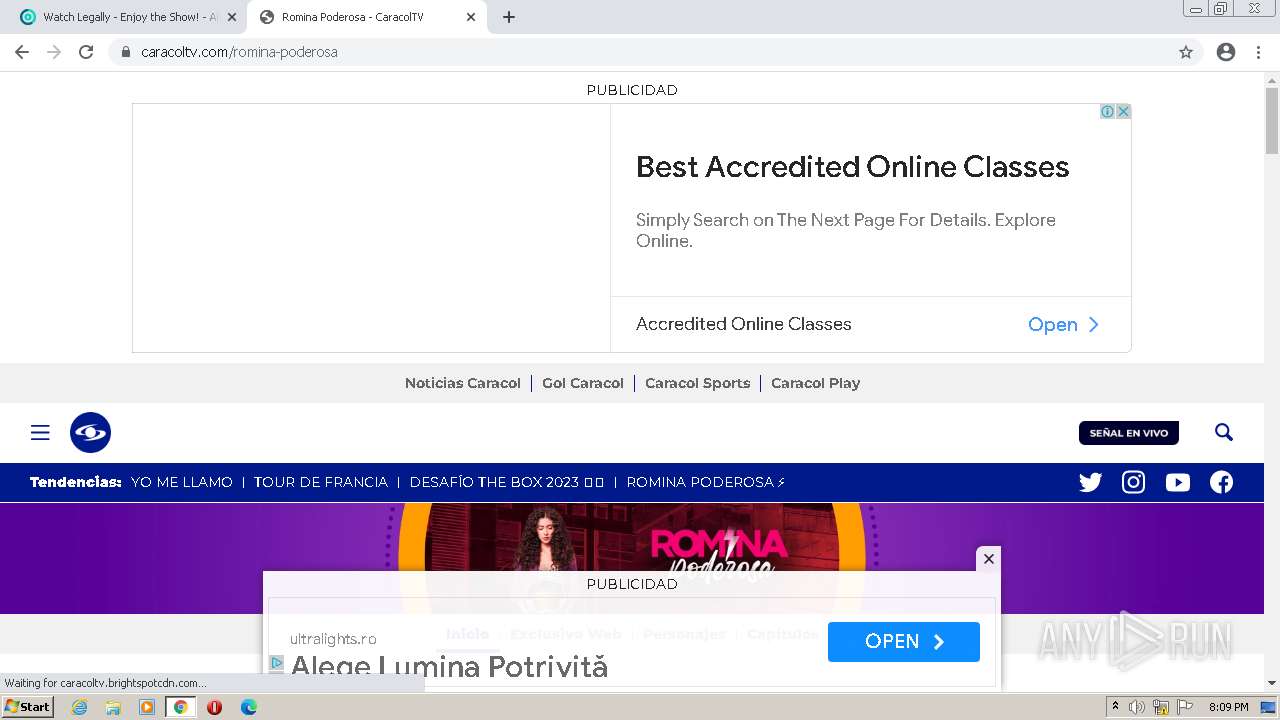Open Windows Start menu
This screenshot has height=720, width=1280.
(x=28, y=706)
